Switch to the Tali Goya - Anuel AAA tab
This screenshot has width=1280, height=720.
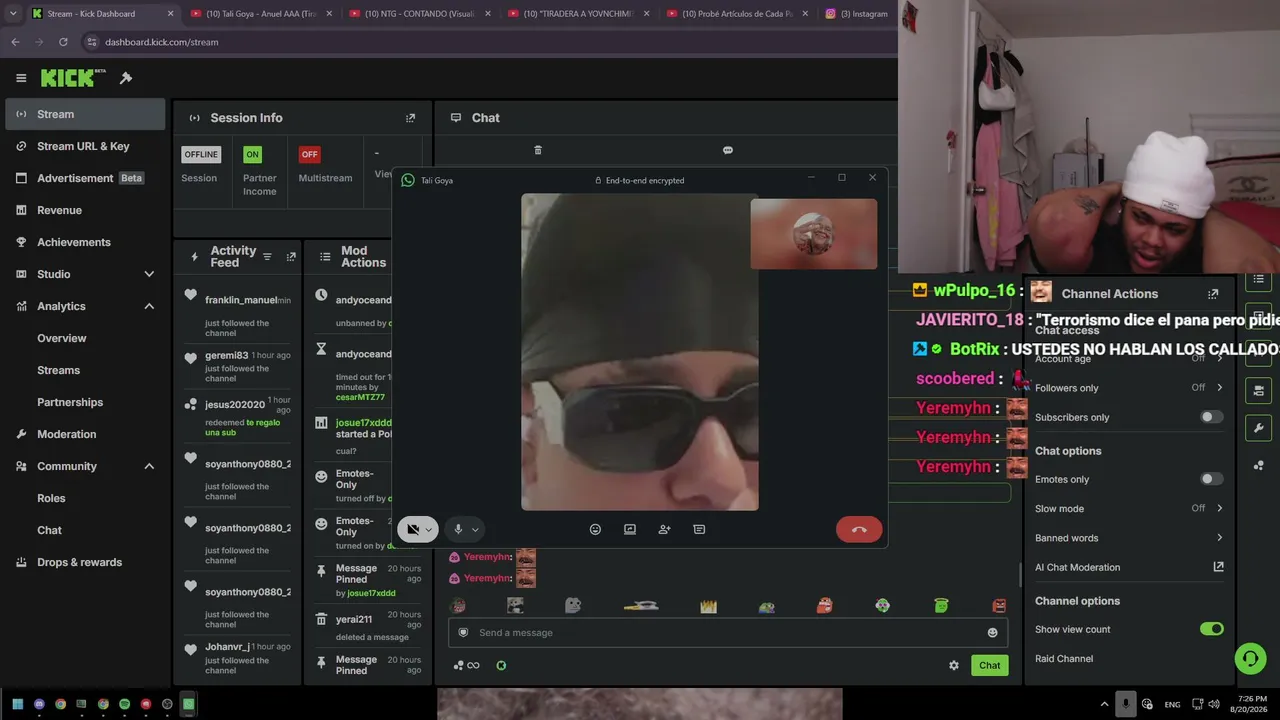point(260,14)
